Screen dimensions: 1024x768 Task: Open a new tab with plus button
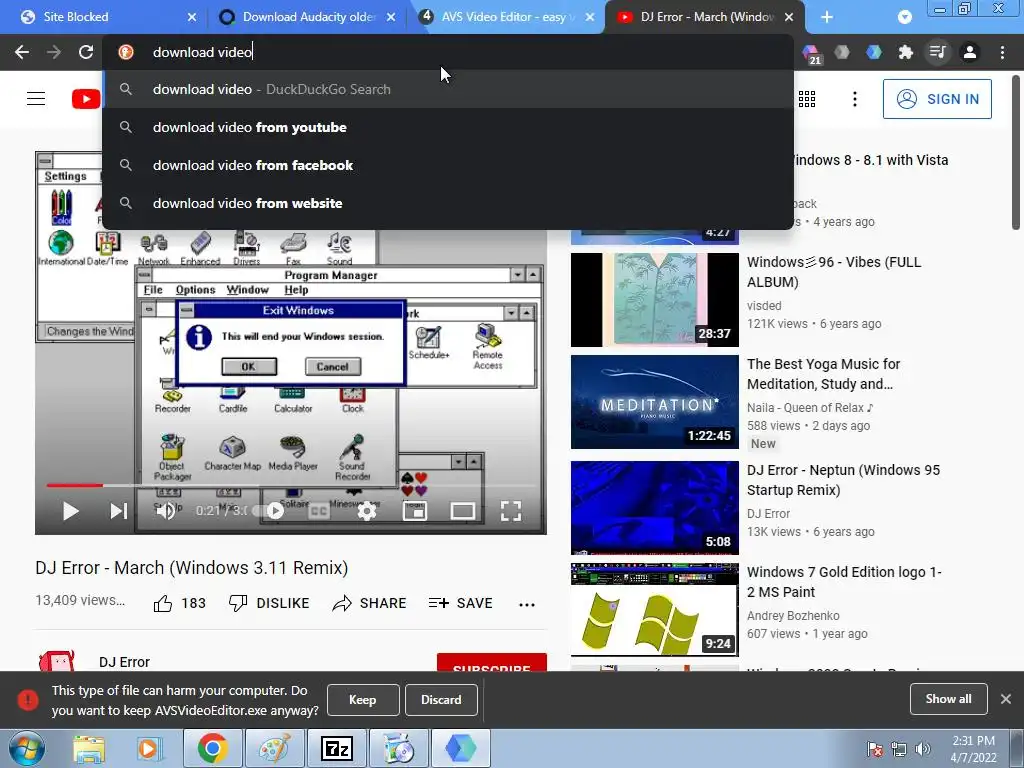827,17
